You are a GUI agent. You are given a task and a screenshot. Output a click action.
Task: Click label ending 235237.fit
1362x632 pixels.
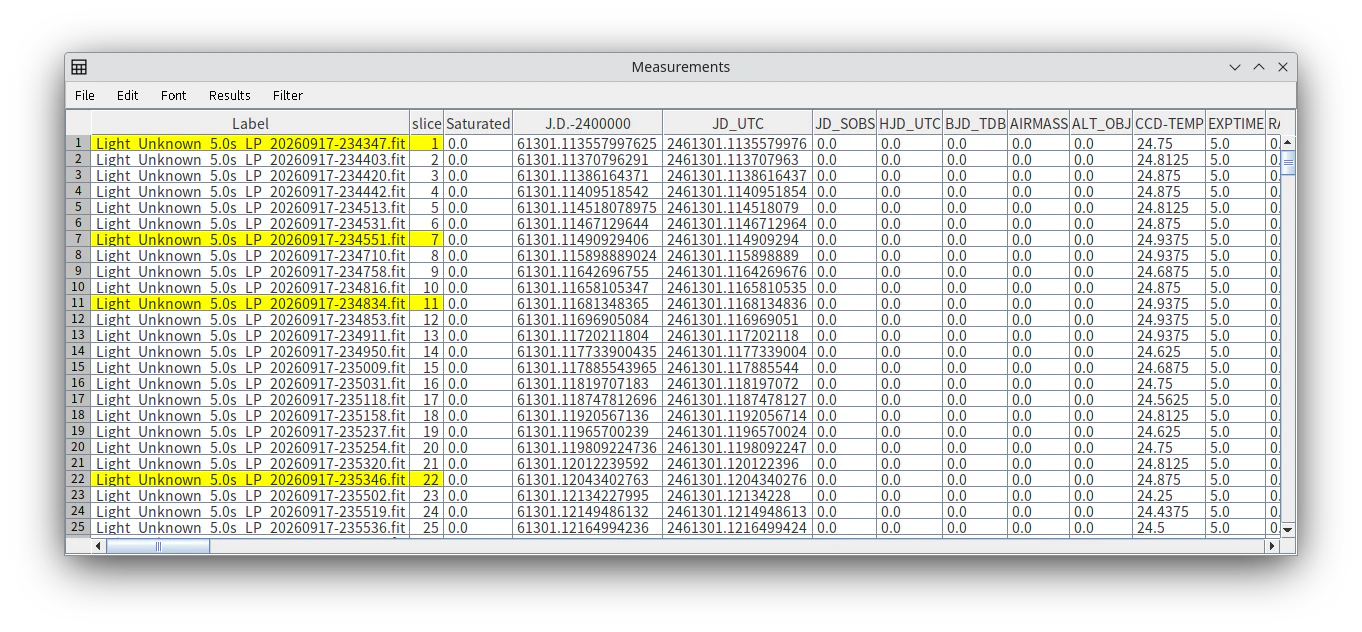250,431
